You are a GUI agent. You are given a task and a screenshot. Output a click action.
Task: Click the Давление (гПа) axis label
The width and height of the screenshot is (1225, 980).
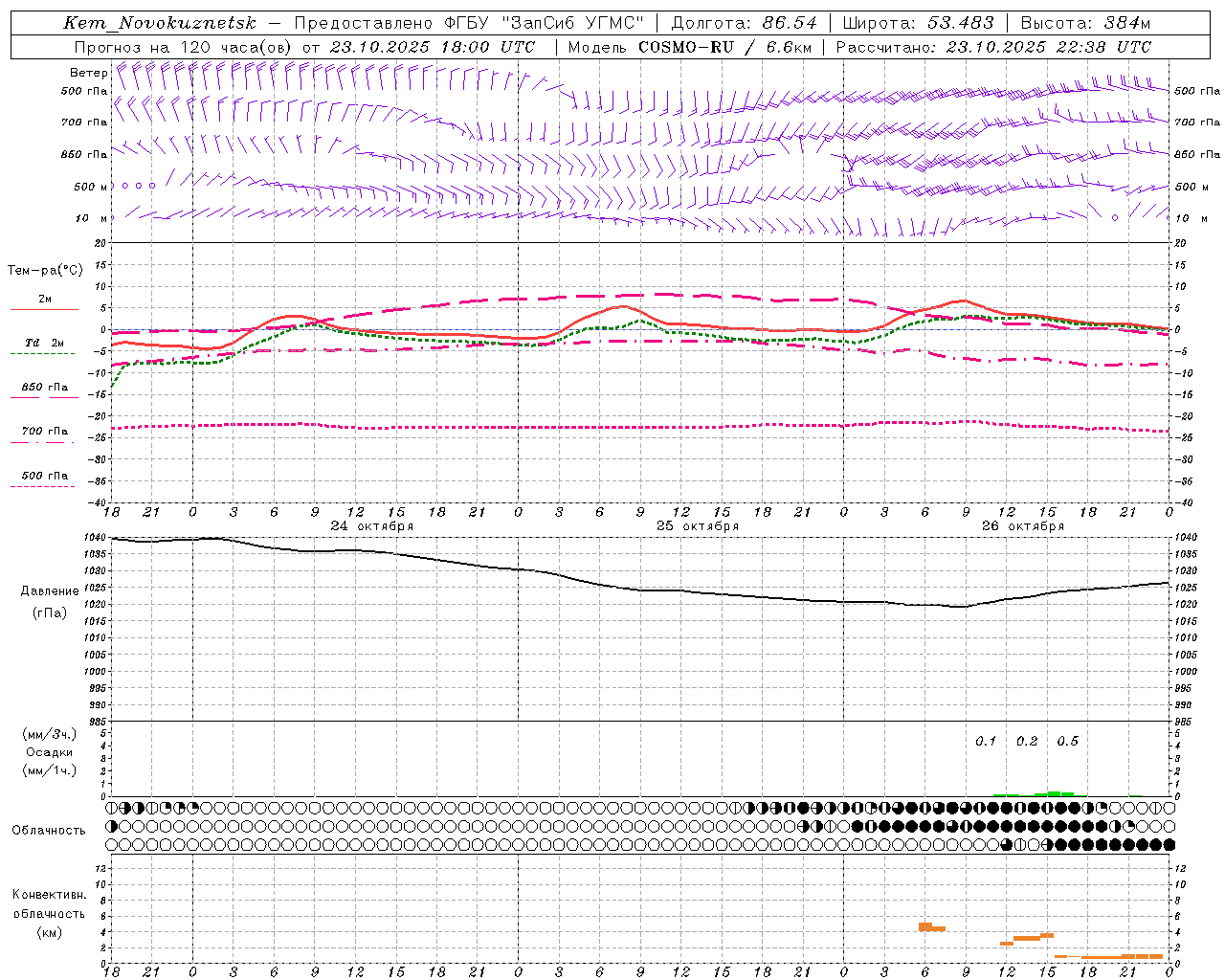pos(50,602)
